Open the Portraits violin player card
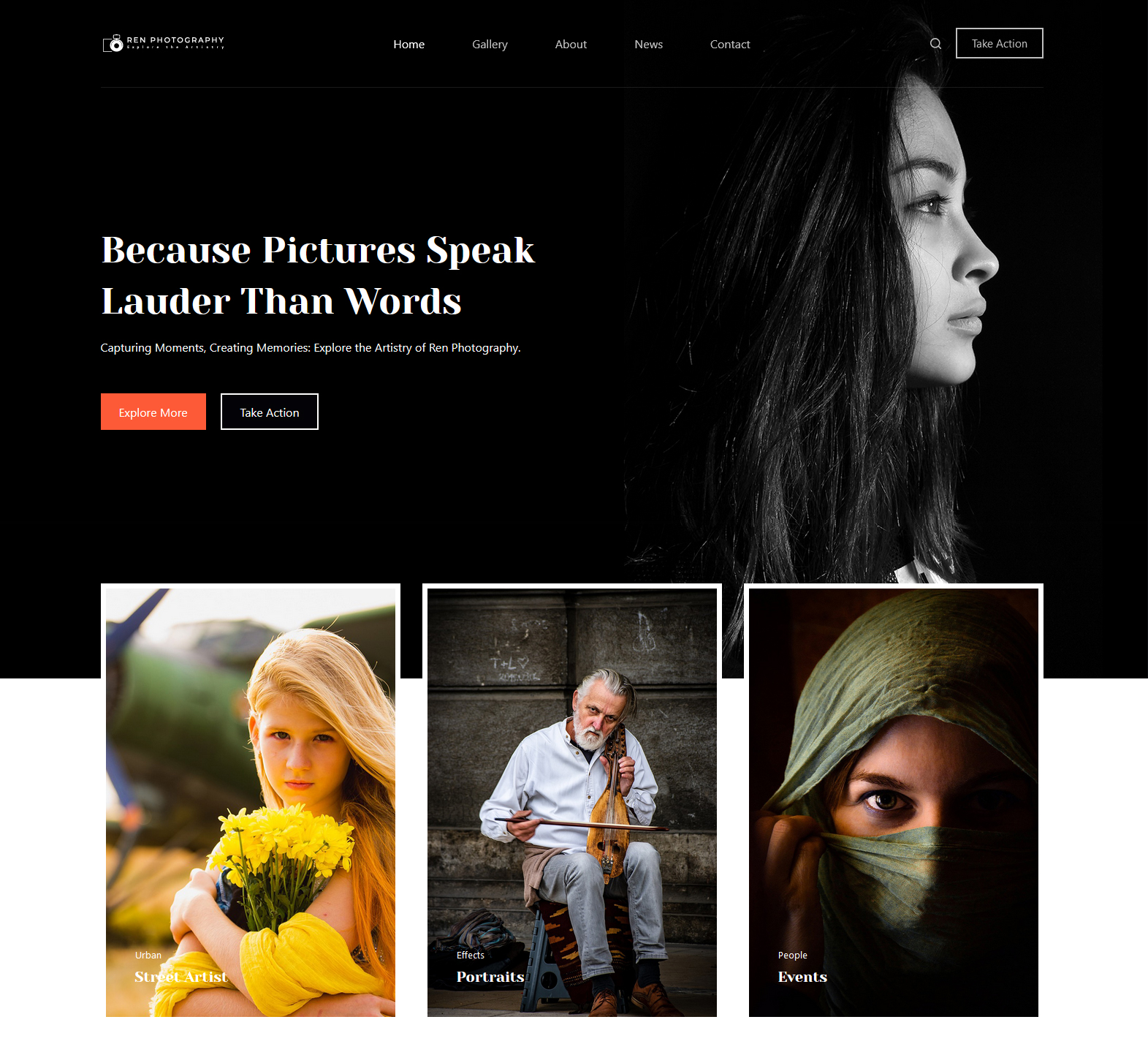 coord(572,802)
